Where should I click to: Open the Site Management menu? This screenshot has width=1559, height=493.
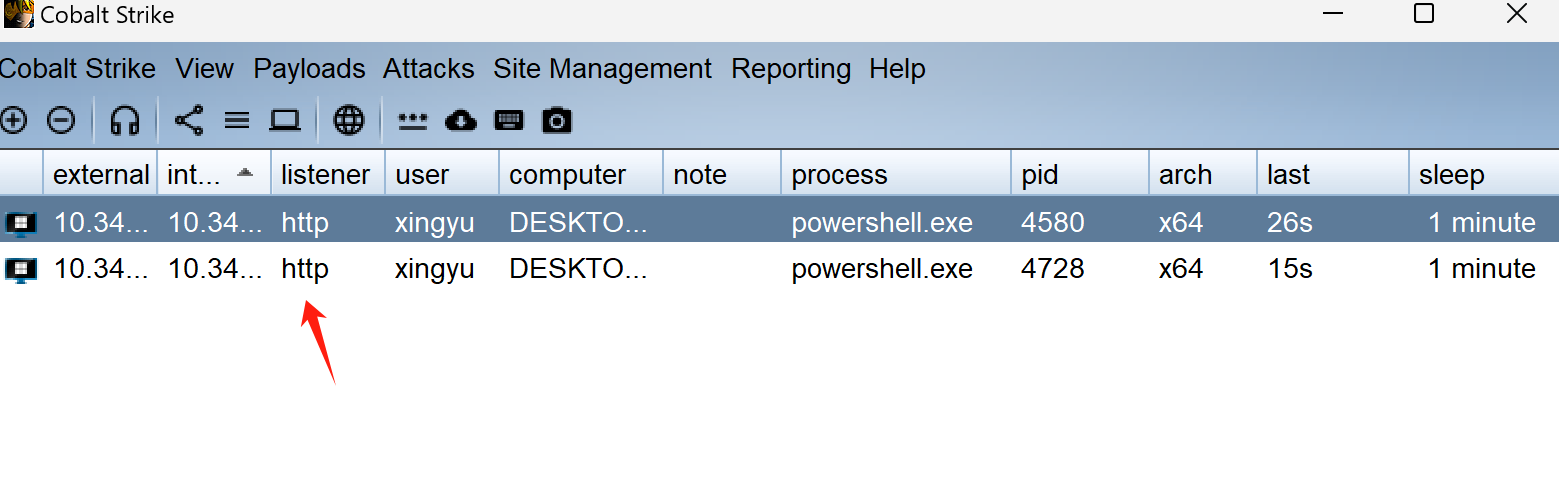click(602, 69)
